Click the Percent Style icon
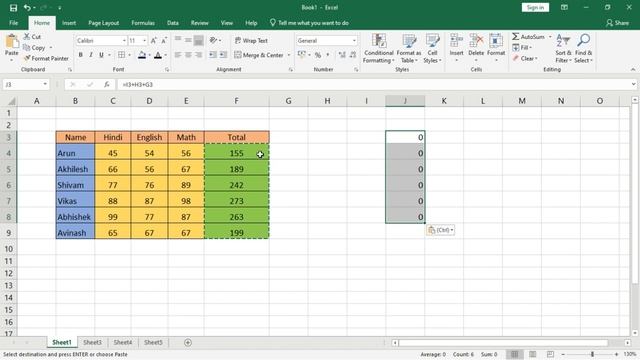This screenshot has width=640, height=360. 318,55
